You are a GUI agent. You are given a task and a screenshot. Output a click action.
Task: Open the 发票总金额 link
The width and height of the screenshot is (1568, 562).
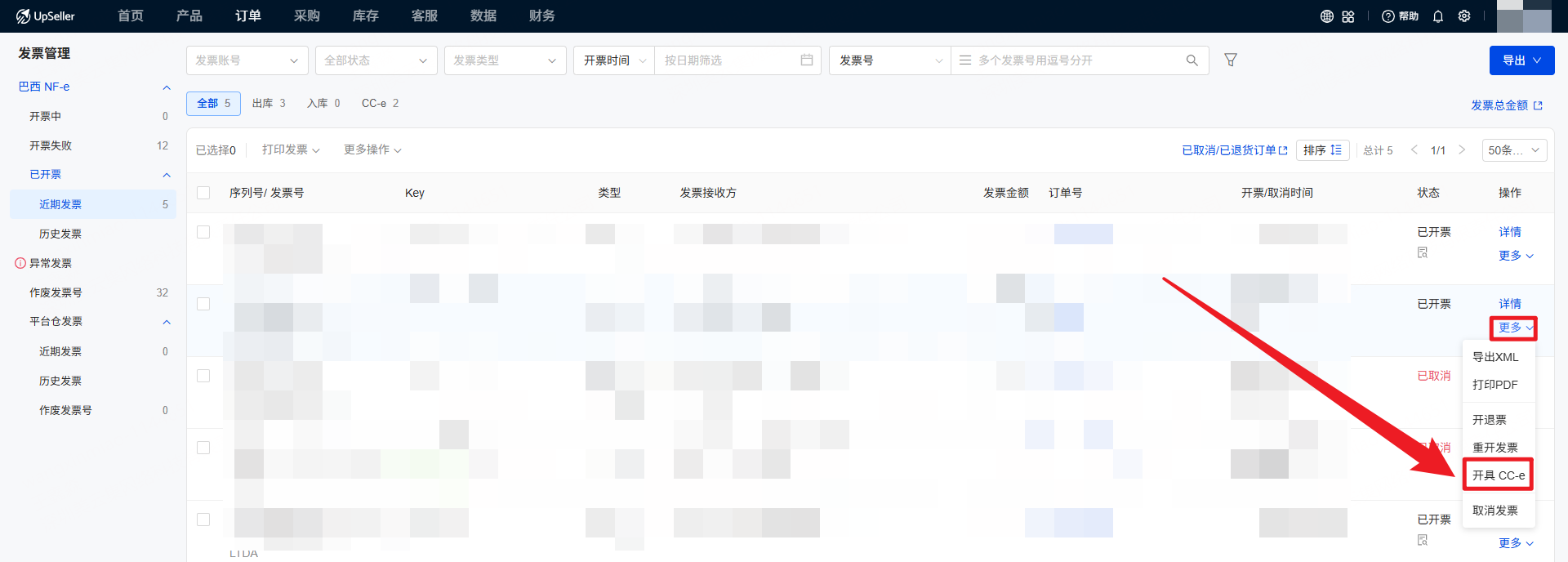tap(1506, 105)
